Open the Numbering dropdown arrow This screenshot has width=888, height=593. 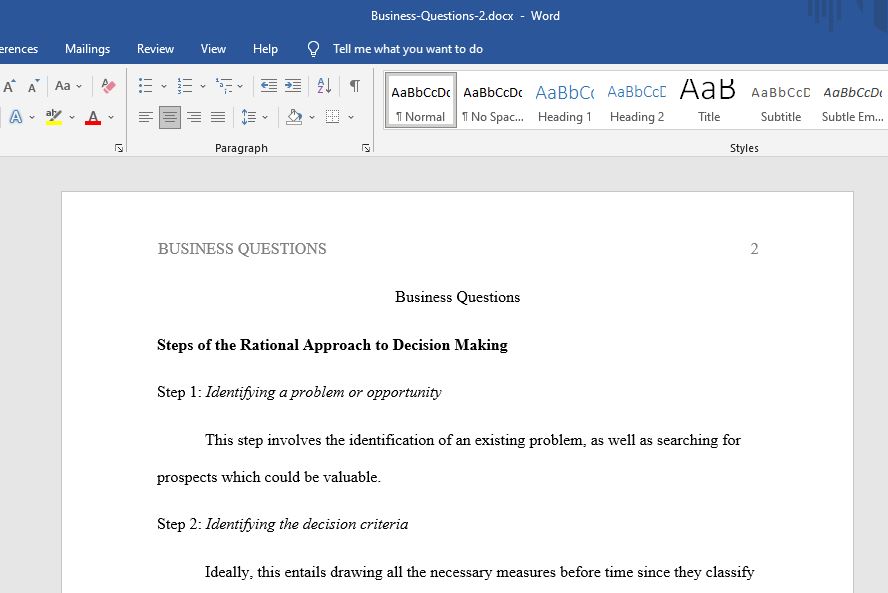pyautogui.click(x=202, y=87)
